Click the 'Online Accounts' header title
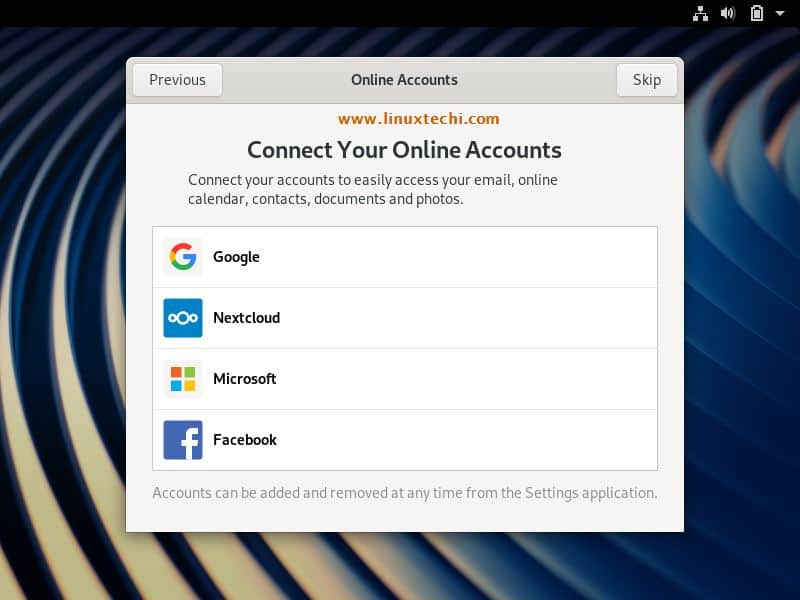This screenshot has width=800, height=600. point(405,80)
